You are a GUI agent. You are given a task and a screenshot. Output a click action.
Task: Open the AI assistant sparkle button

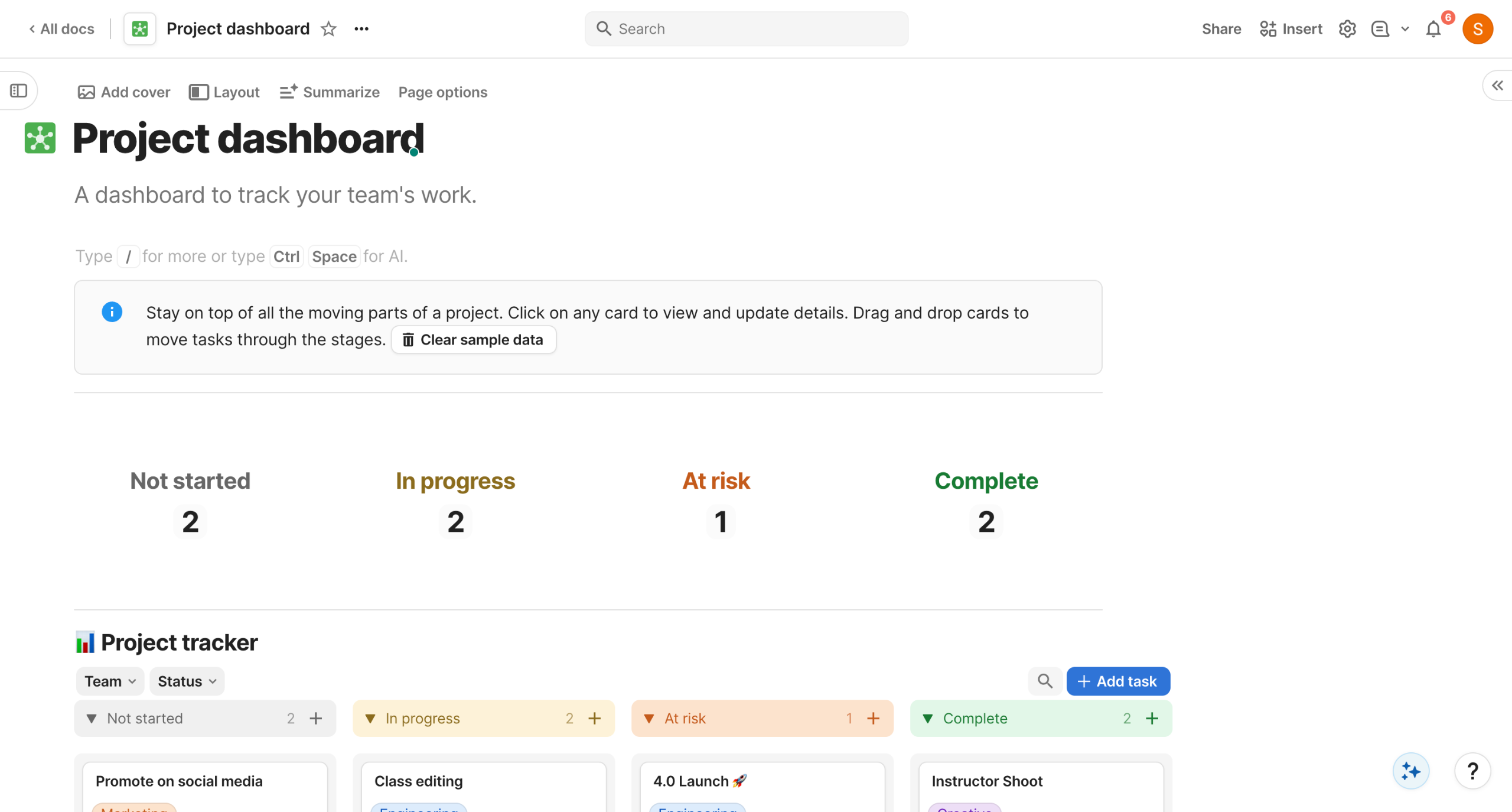pos(1410,771)
